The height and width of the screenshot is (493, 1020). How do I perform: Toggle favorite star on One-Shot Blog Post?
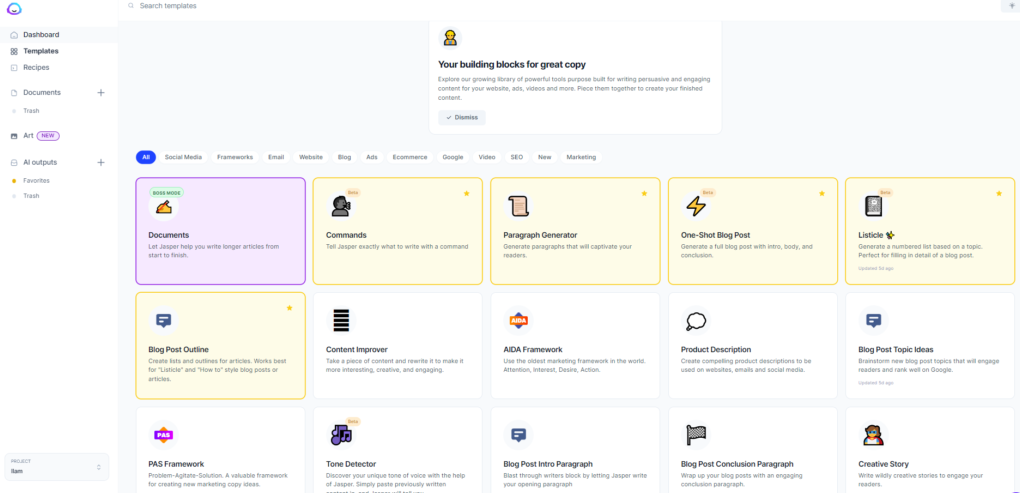click(822, 194)
